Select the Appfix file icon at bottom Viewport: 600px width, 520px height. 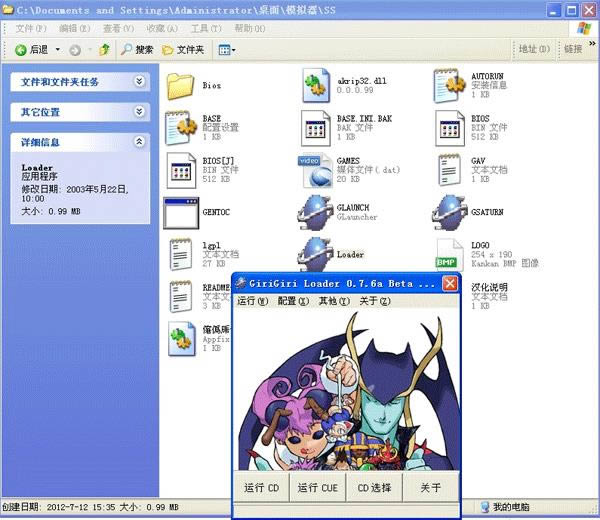pos(182,339)
